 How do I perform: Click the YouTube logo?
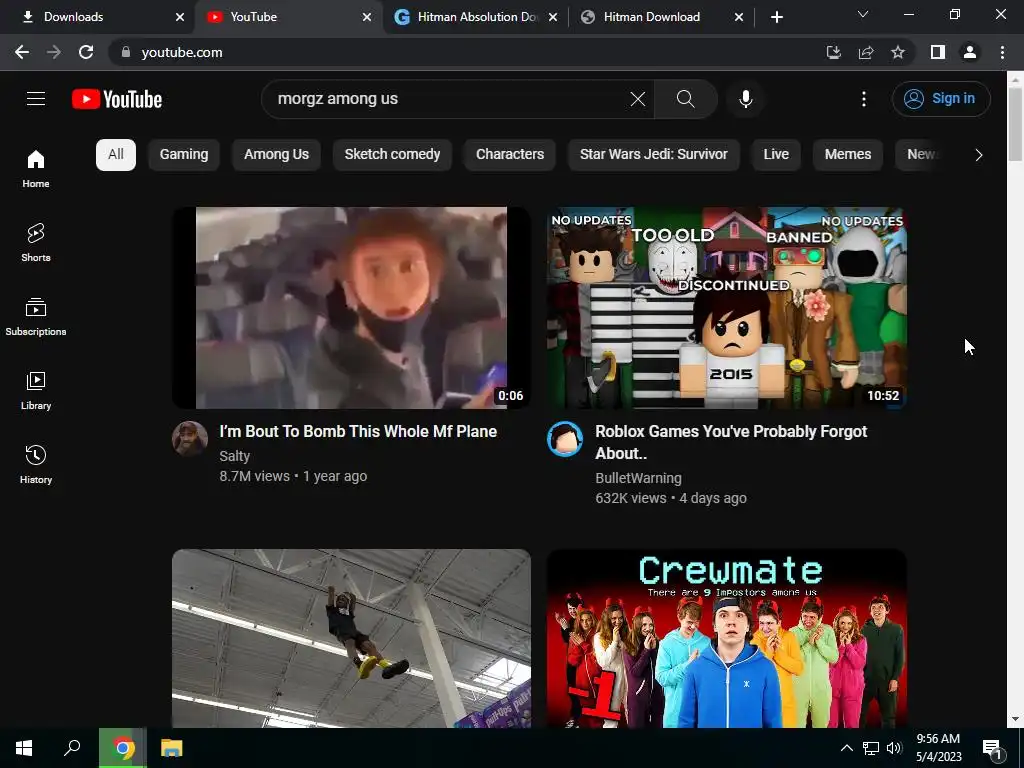(x=117, y=99)
